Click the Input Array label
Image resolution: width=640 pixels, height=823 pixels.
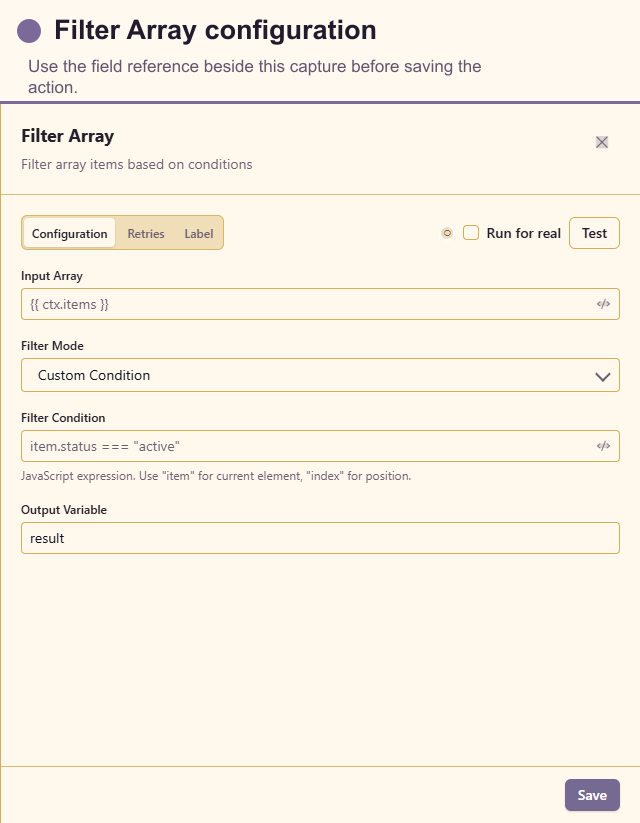[x=52, y=276]
